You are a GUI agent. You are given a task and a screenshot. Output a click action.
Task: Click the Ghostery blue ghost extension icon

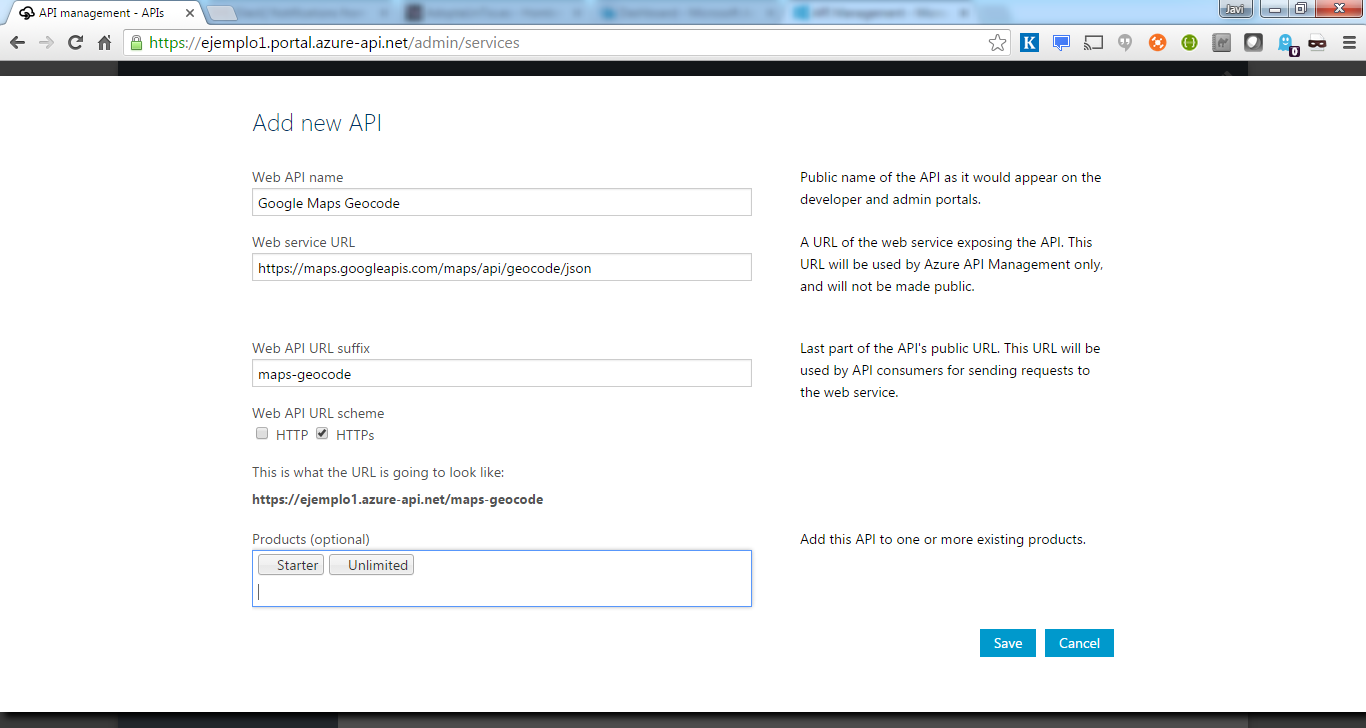1285,42
